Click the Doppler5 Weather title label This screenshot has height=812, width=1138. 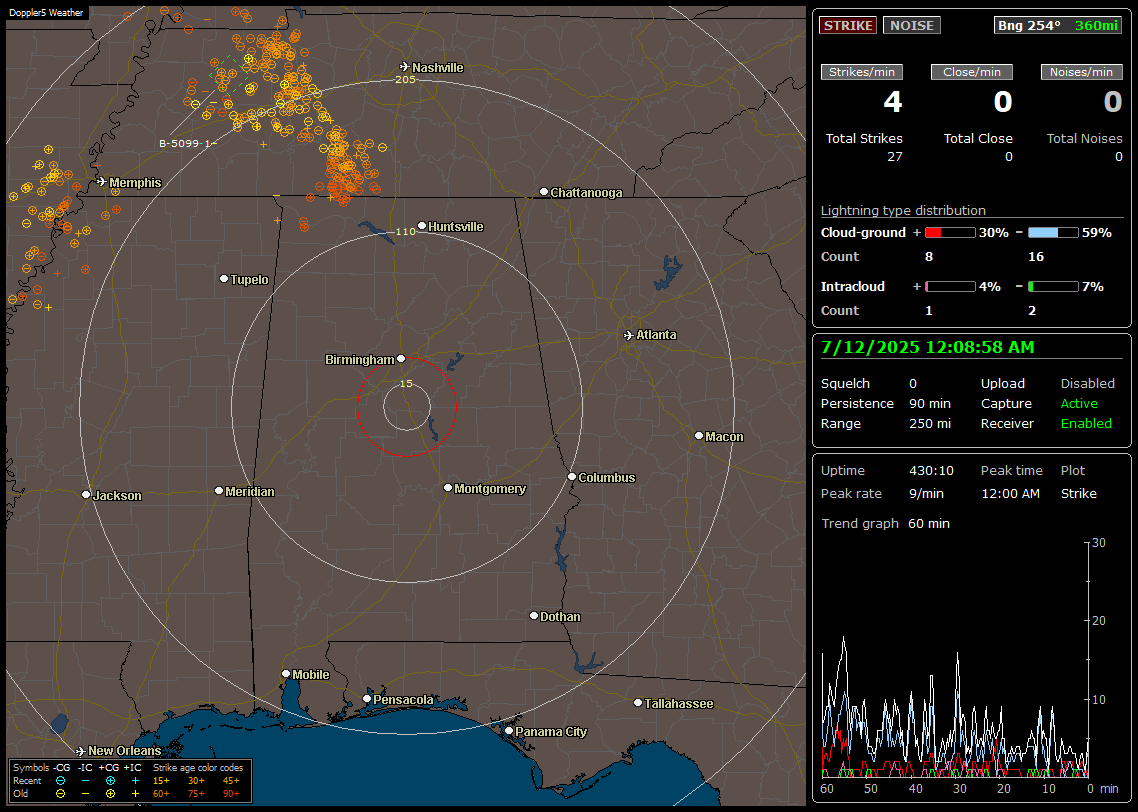(46, 12)
